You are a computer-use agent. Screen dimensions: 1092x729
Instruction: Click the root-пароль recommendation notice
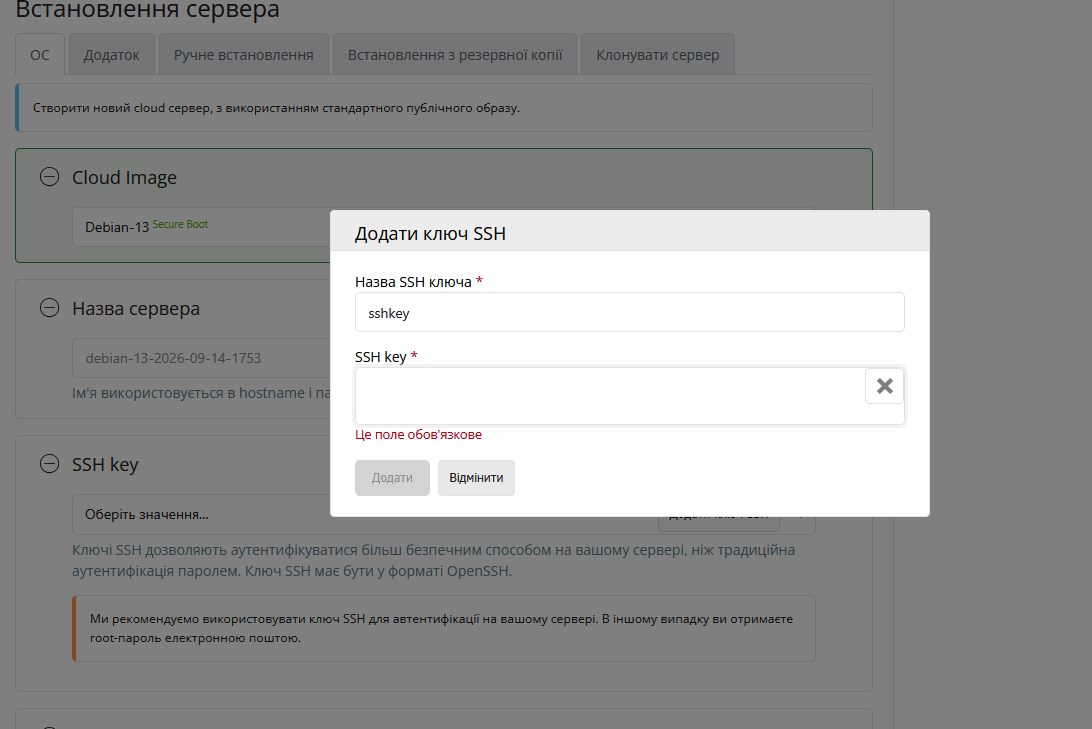(x=444, y=628)
